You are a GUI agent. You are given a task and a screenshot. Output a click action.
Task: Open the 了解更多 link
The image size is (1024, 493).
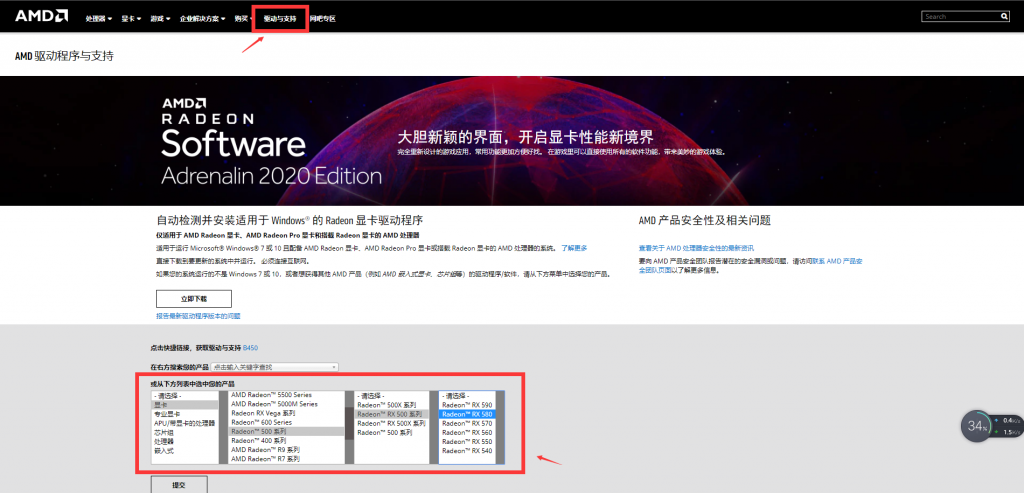click(574, 248)
